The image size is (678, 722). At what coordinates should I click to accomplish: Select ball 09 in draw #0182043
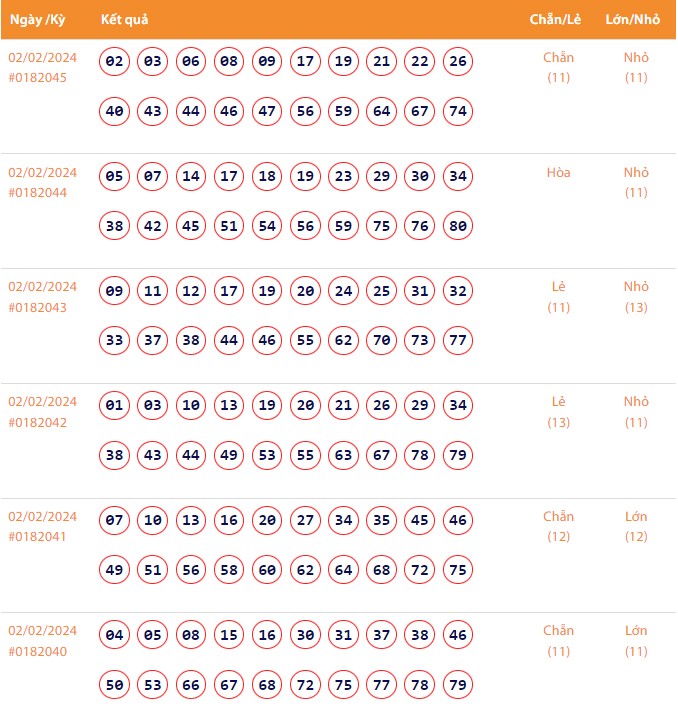tap(115, 292)
